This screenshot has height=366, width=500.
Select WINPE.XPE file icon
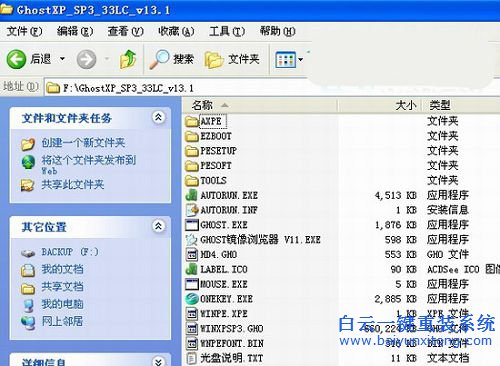192,314
